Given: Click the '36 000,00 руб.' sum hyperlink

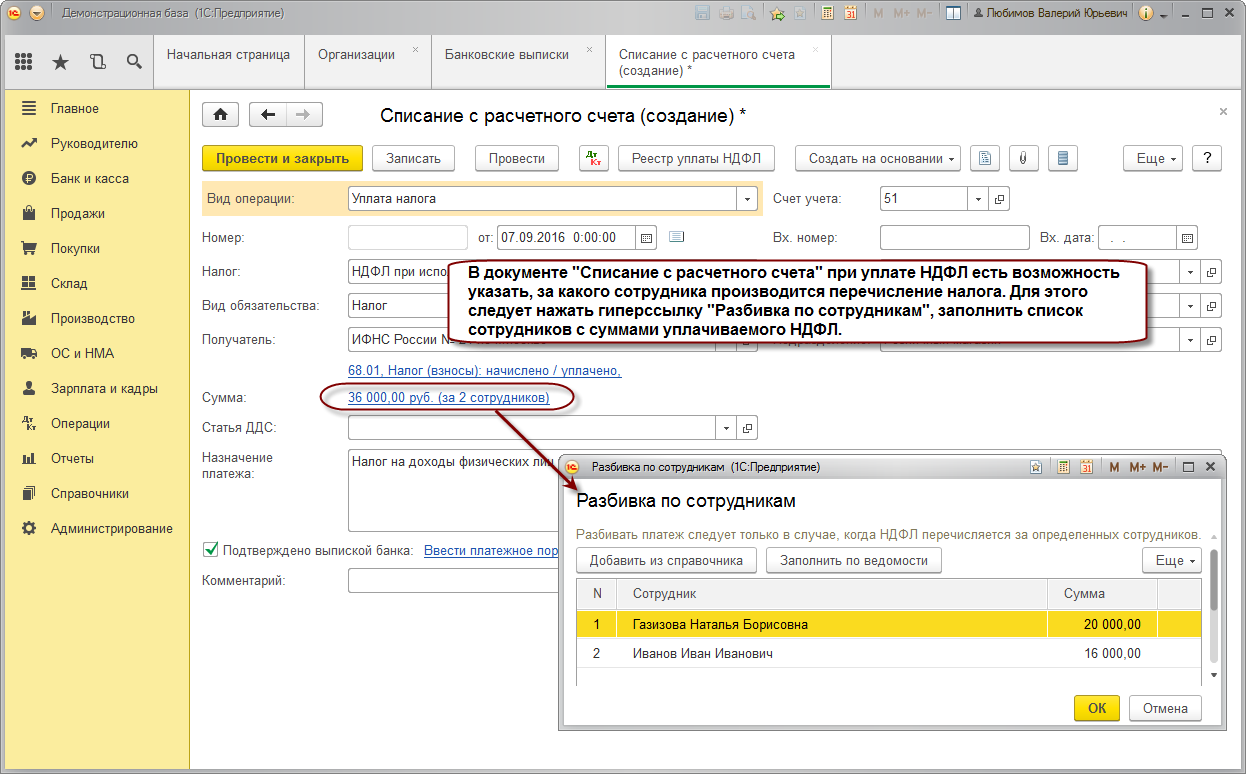Looking at the screenshot, I should [448, 398].
